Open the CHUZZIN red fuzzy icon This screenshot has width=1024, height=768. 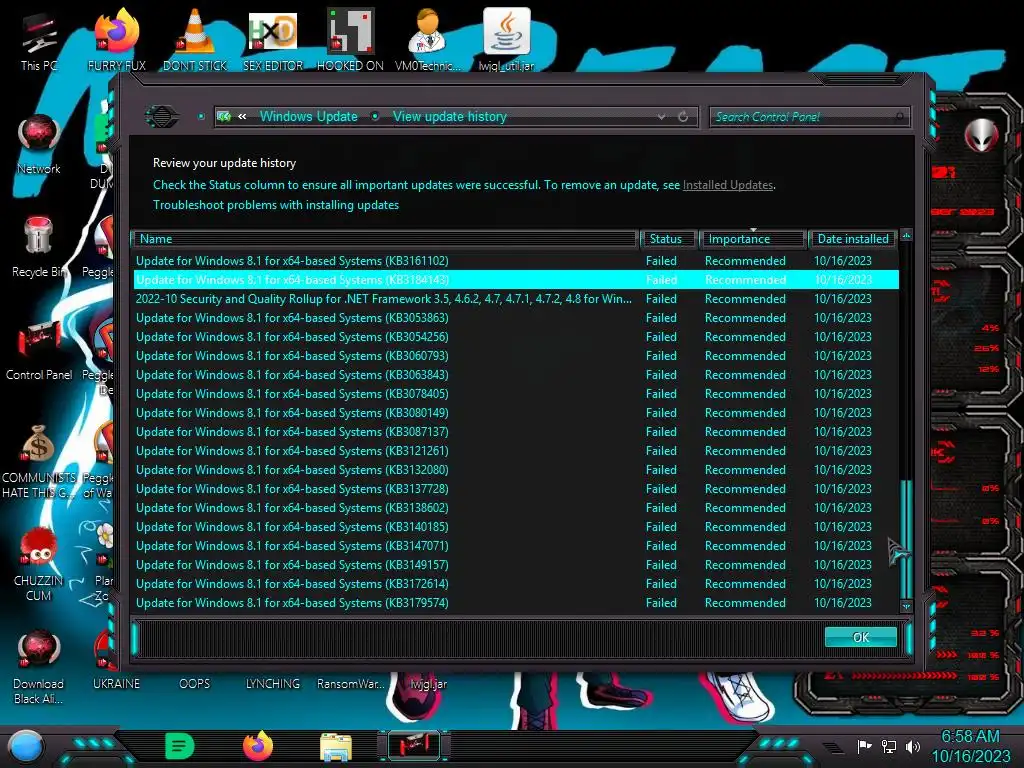pyautogui.click(x=39, y=564)
